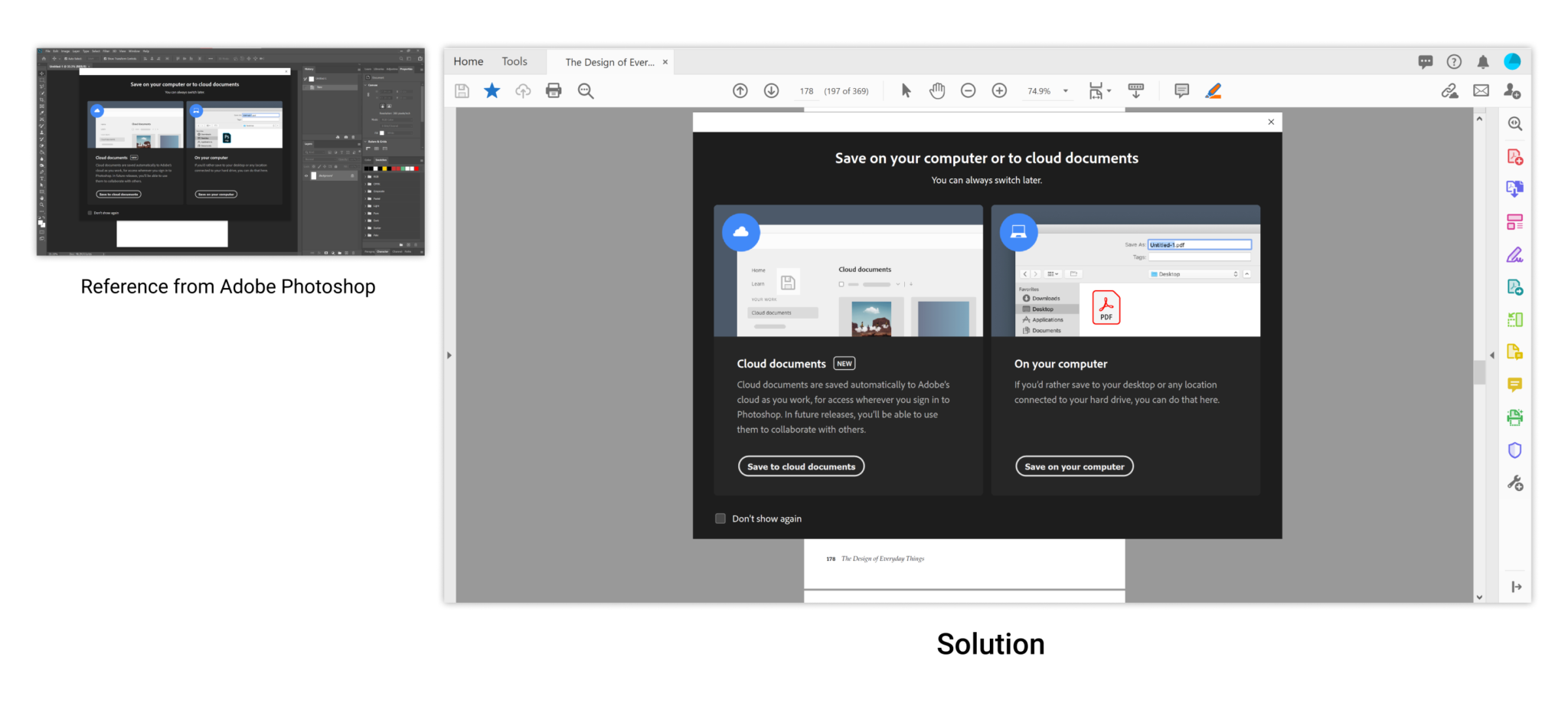Zoom out using the minus icon

968,90
